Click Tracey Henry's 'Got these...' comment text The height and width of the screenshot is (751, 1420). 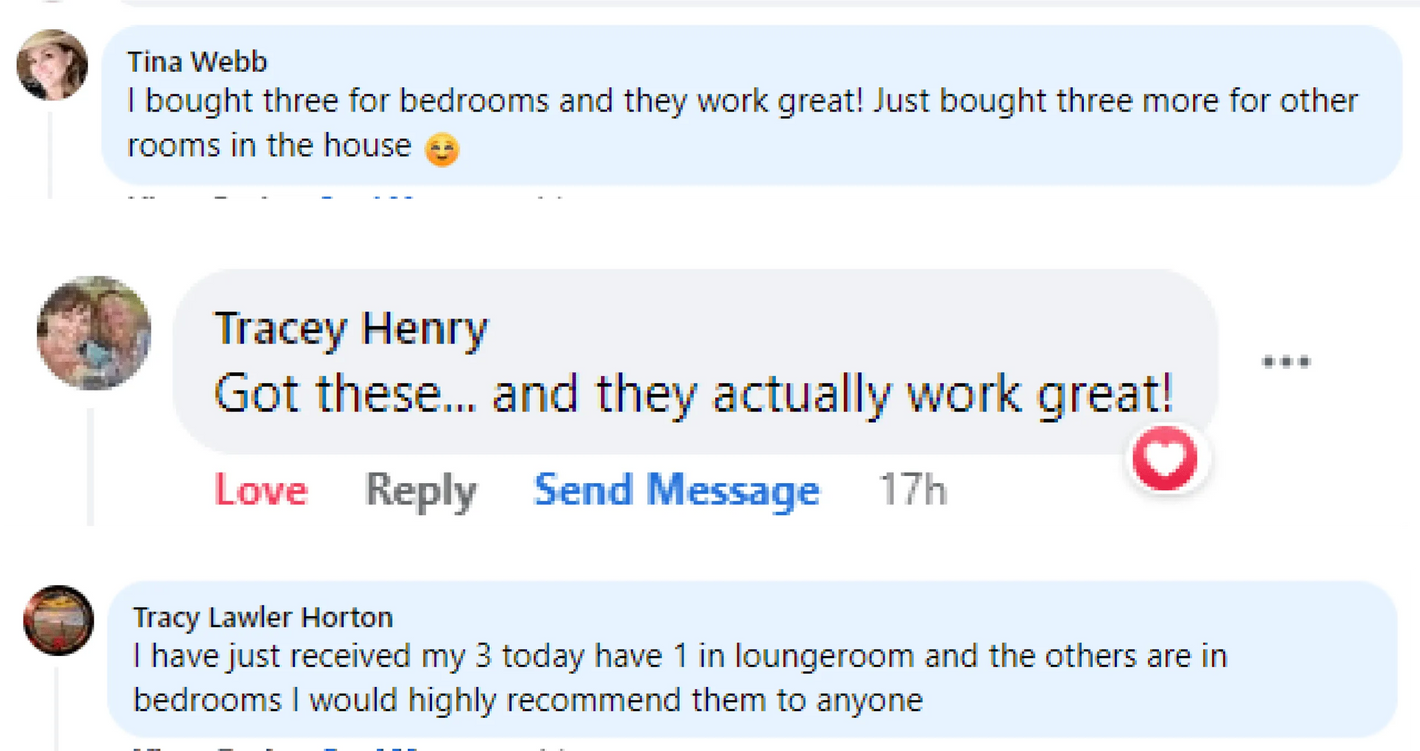coord(340,394)
